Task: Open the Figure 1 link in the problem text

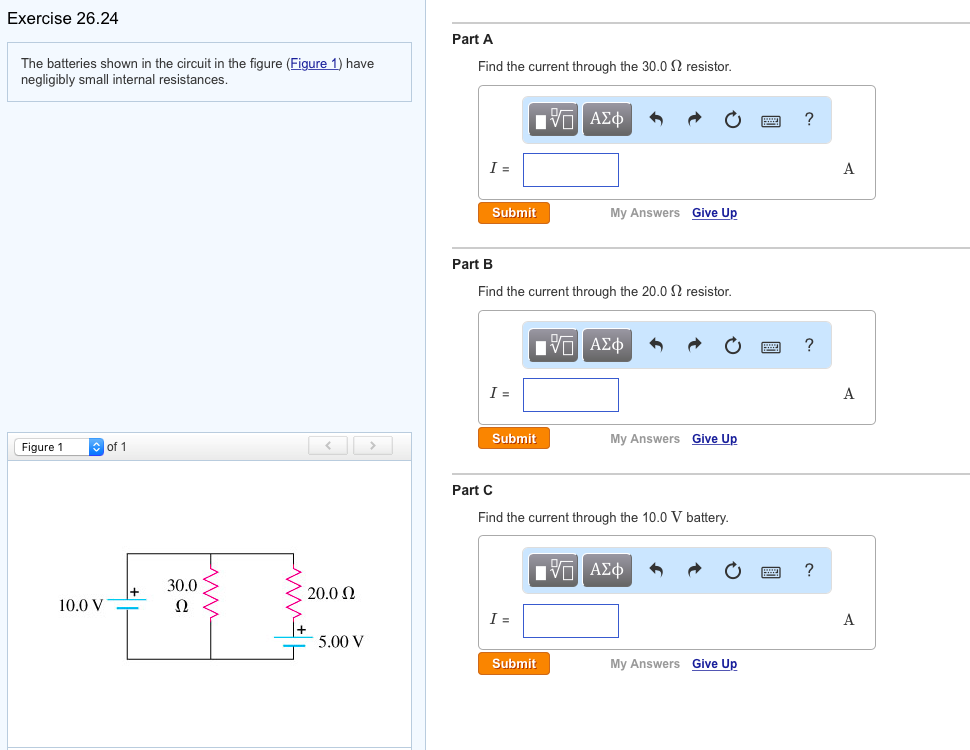Action: point(314,63)
